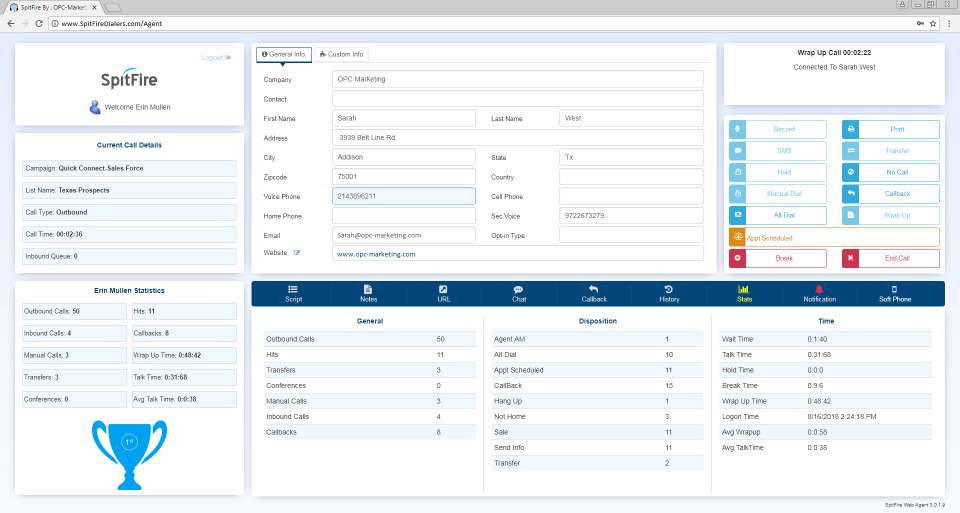
Task: Click the Appt Scheduled scale icon
Action: click(737, 237)
